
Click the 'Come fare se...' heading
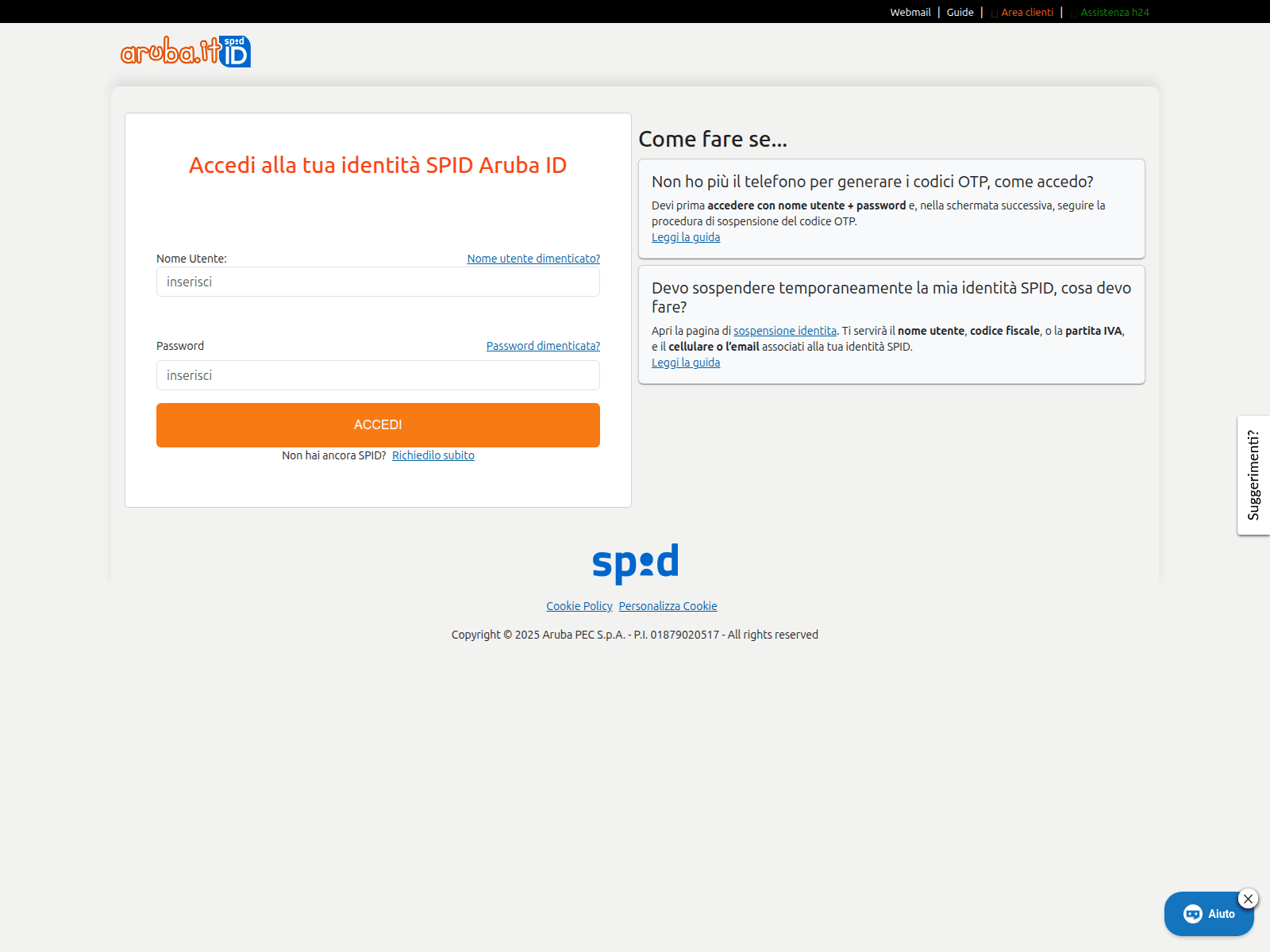(713, 139)
